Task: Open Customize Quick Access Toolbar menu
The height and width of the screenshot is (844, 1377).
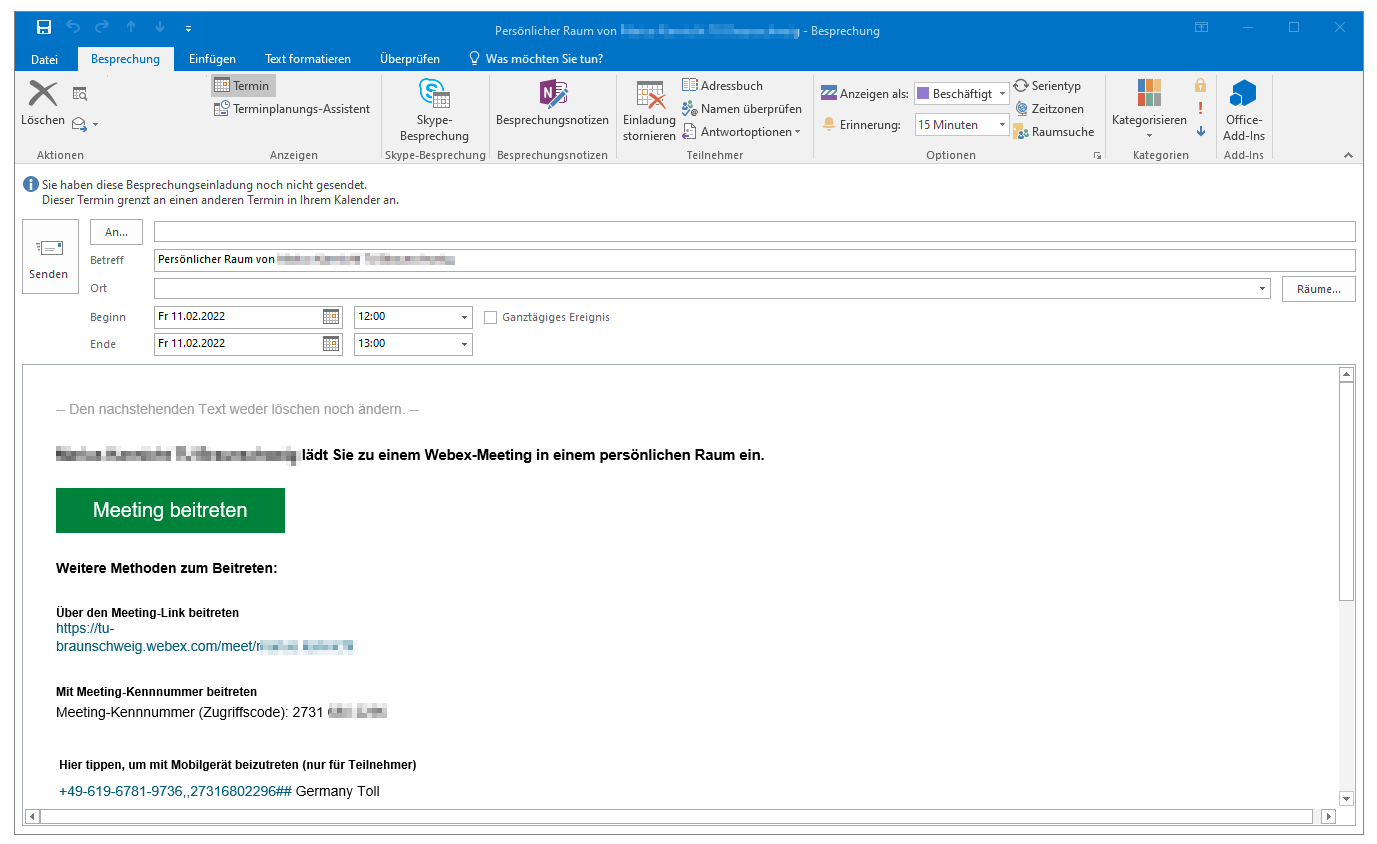Action: [x=189, y=28]
